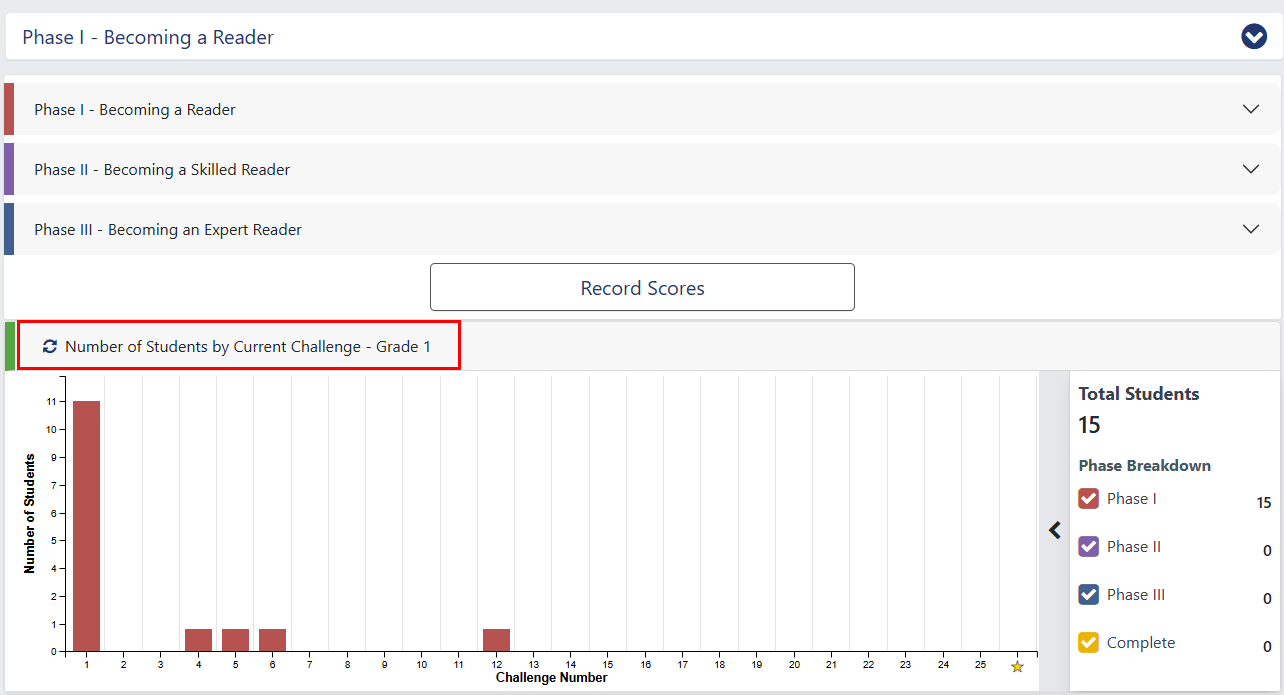Click the top header title Phase I - Becoming a Reader
The height and width of the screenshot is (695, 1284).
[x=148, y=37]
